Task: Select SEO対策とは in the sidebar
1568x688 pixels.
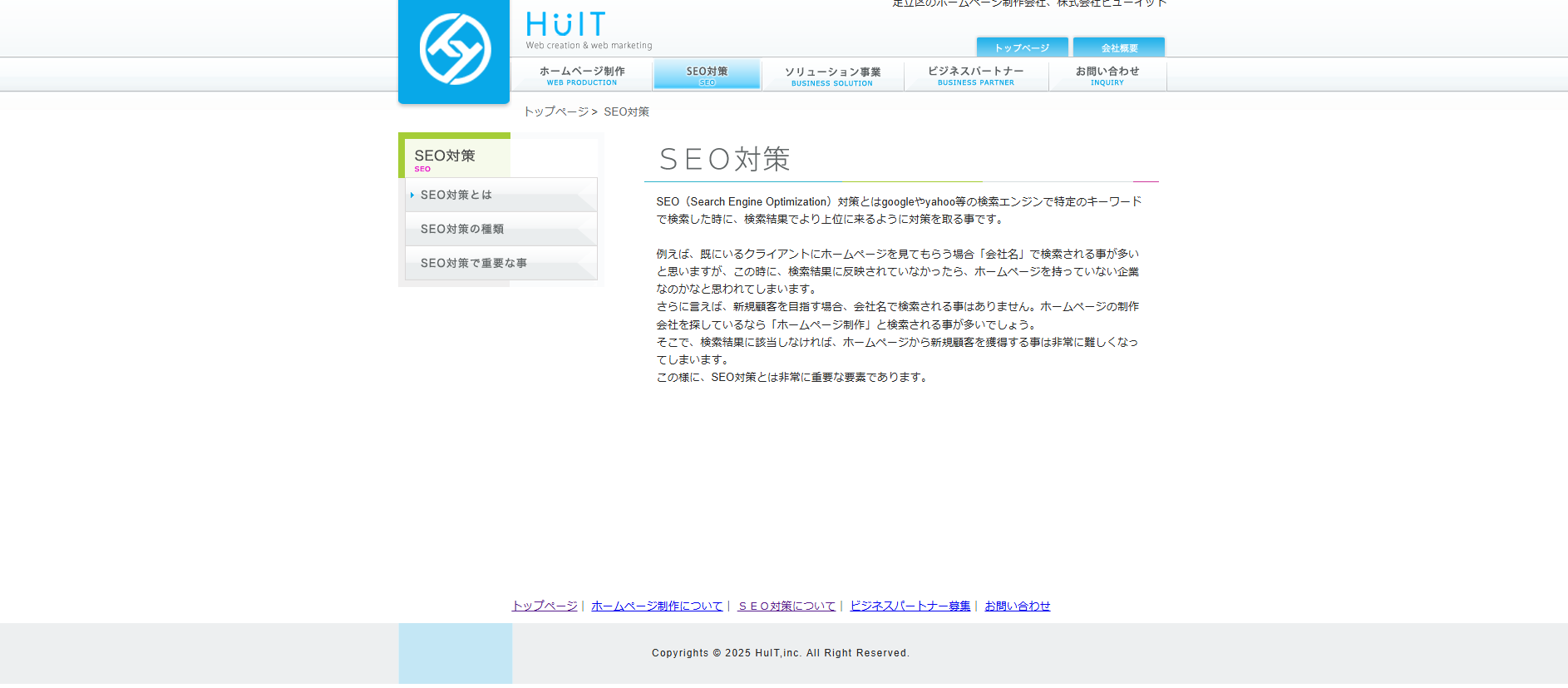Action: pos(456,195)
